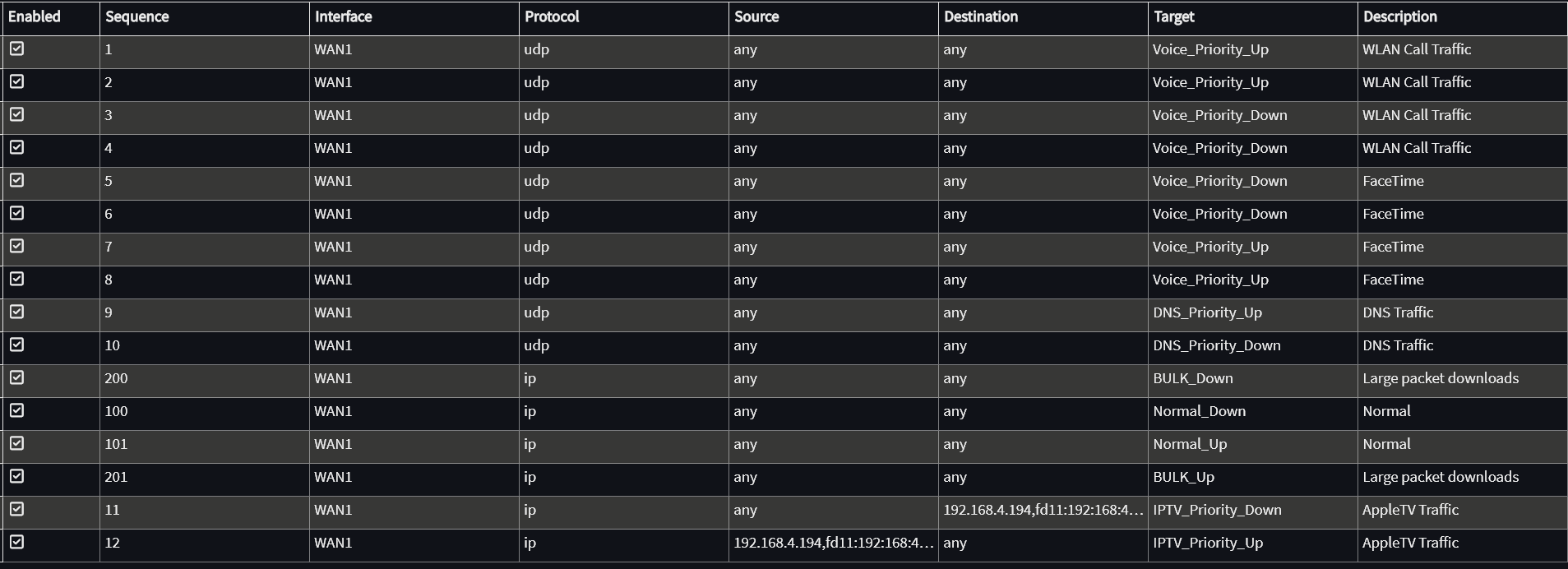Toggle the Enabled checkbox for sequence 3
This screenshot has width=1568, height=569.
[x=17, y=115]
